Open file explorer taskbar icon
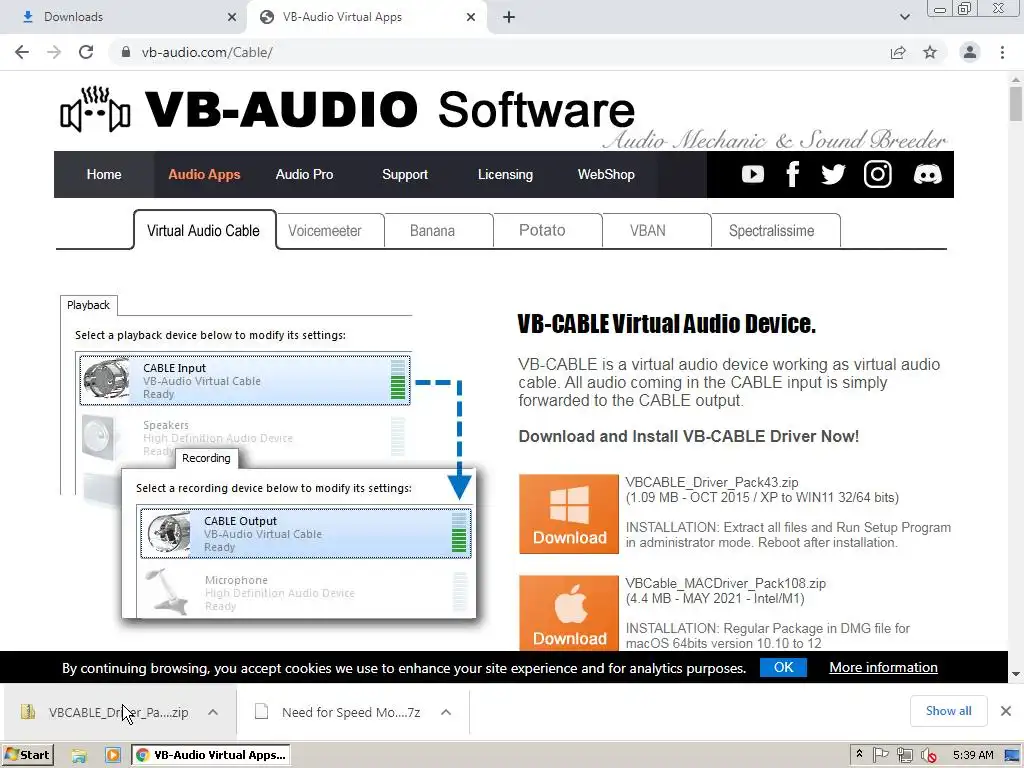1024x768 pixels. pos(79,756)
